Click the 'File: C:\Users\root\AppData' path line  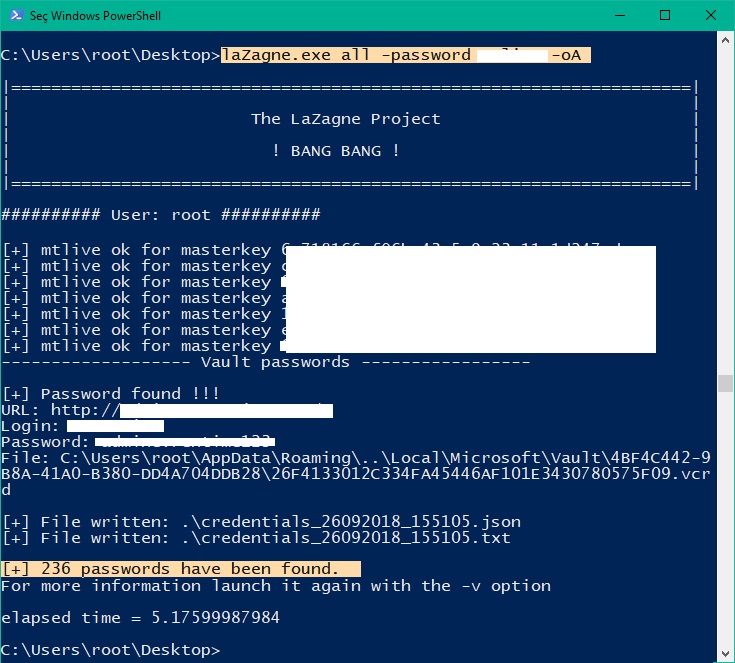pyautogui.click(x=356, y=474)
